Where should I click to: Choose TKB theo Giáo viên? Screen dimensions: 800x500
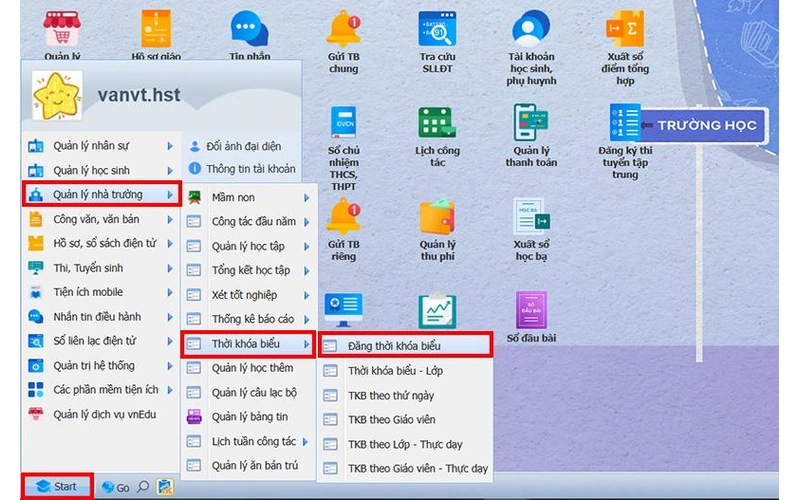click(x=406, y=419)
